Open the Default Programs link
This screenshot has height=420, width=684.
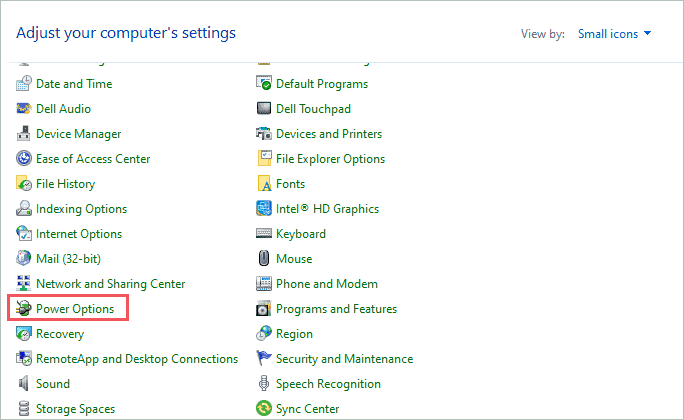pos(322,84)
